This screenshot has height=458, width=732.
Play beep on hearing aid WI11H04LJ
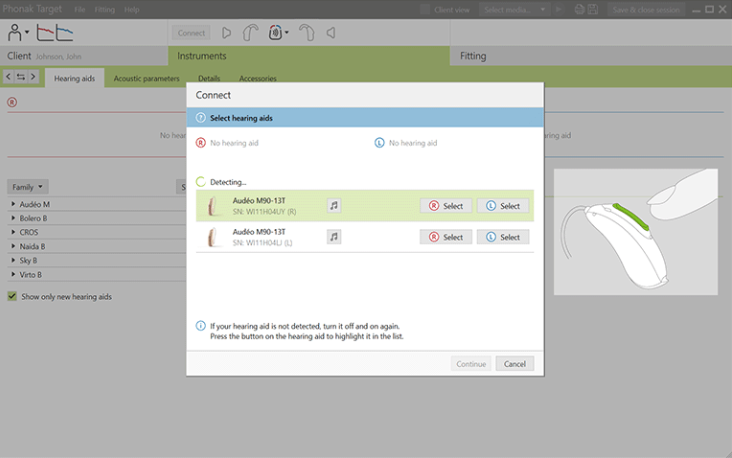tap(334, 237)
